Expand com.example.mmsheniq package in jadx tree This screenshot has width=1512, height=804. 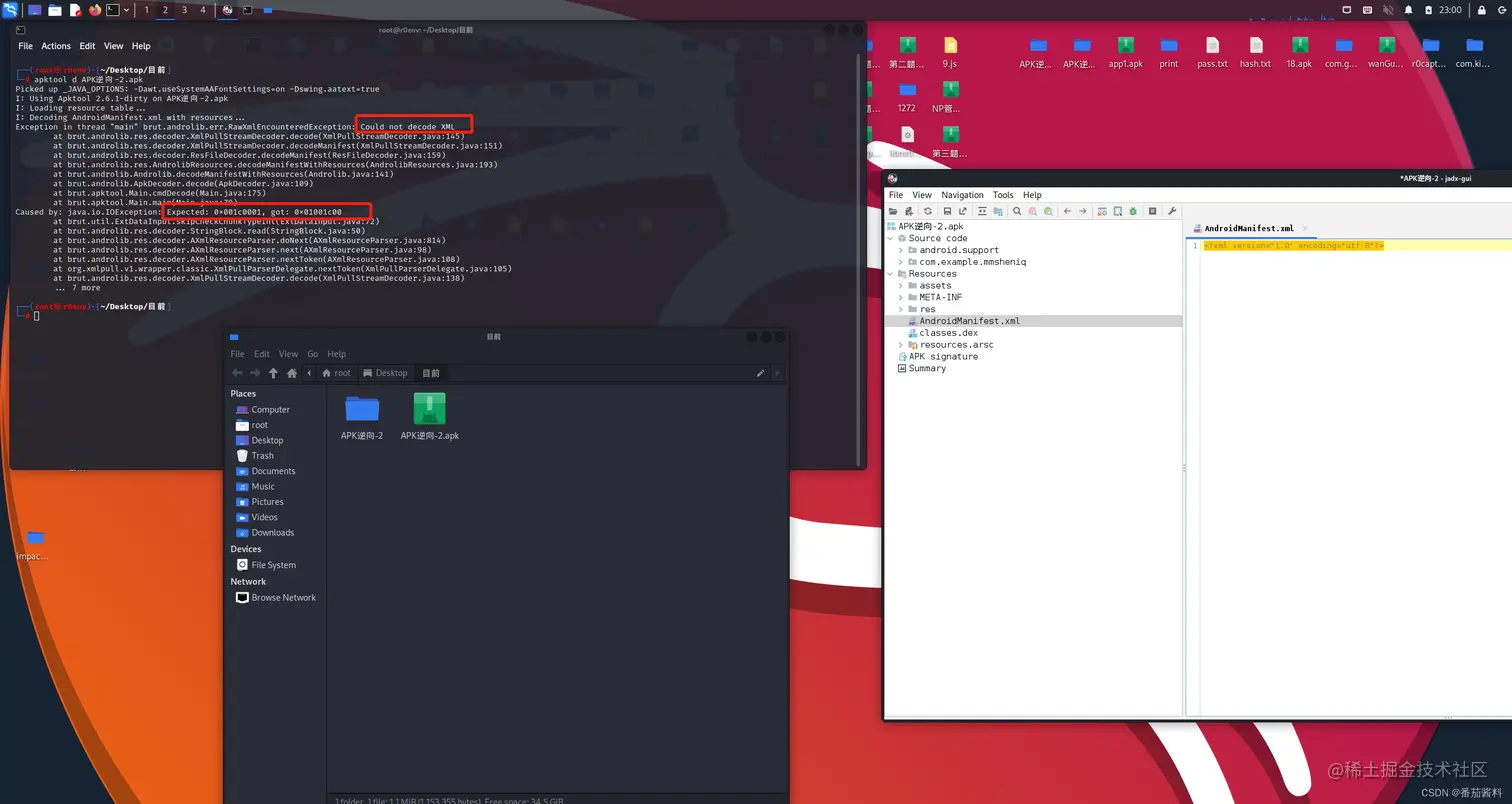(x=901, y=262)
